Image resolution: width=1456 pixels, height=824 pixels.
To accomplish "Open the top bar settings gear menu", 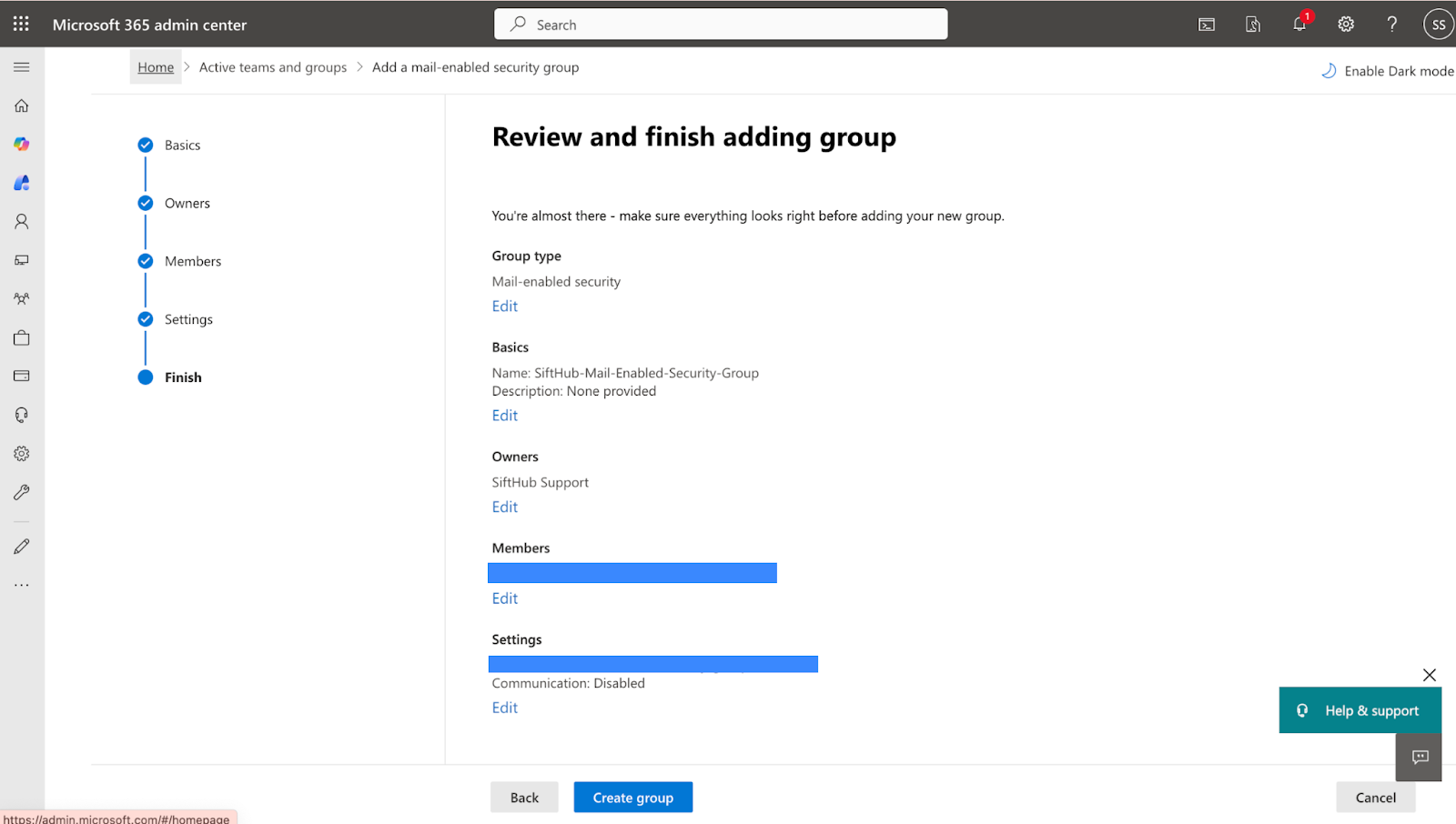I will click(1346, 25).
